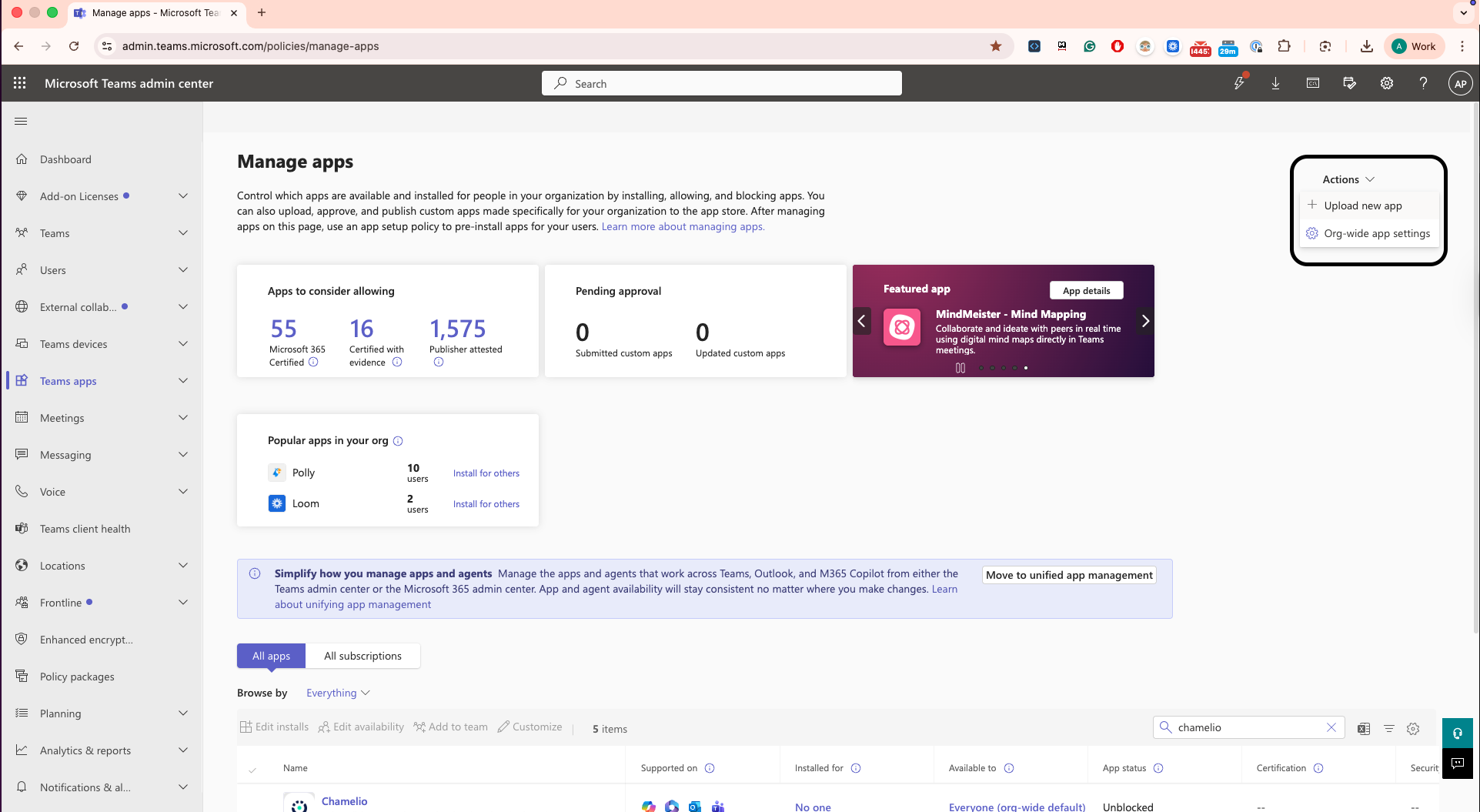
Task: Click Install for others next to Loom
Action: pyautogui.click(x=486, y=504)
